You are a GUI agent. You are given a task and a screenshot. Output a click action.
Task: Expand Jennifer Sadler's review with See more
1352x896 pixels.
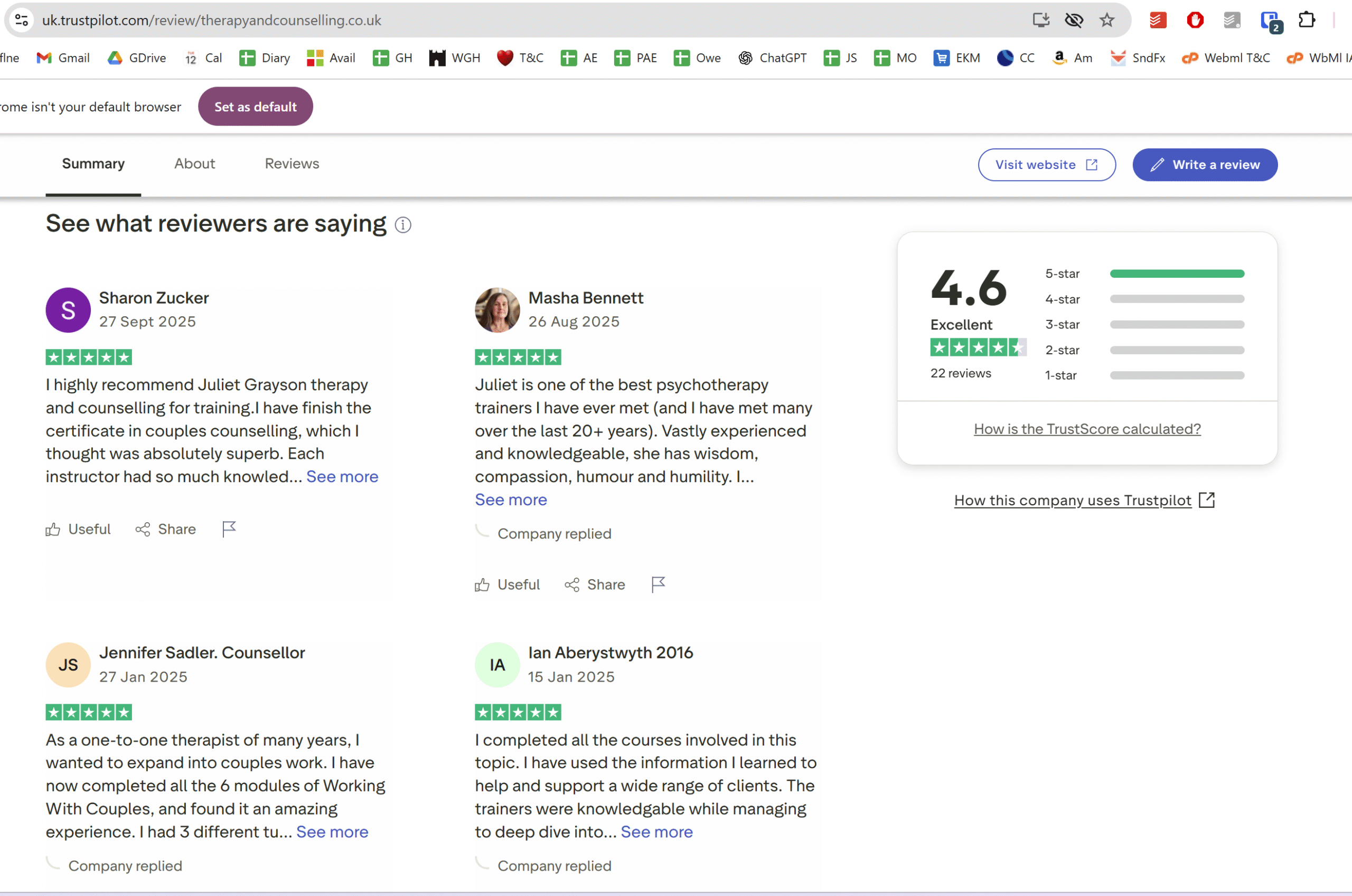tap(332, 832)
